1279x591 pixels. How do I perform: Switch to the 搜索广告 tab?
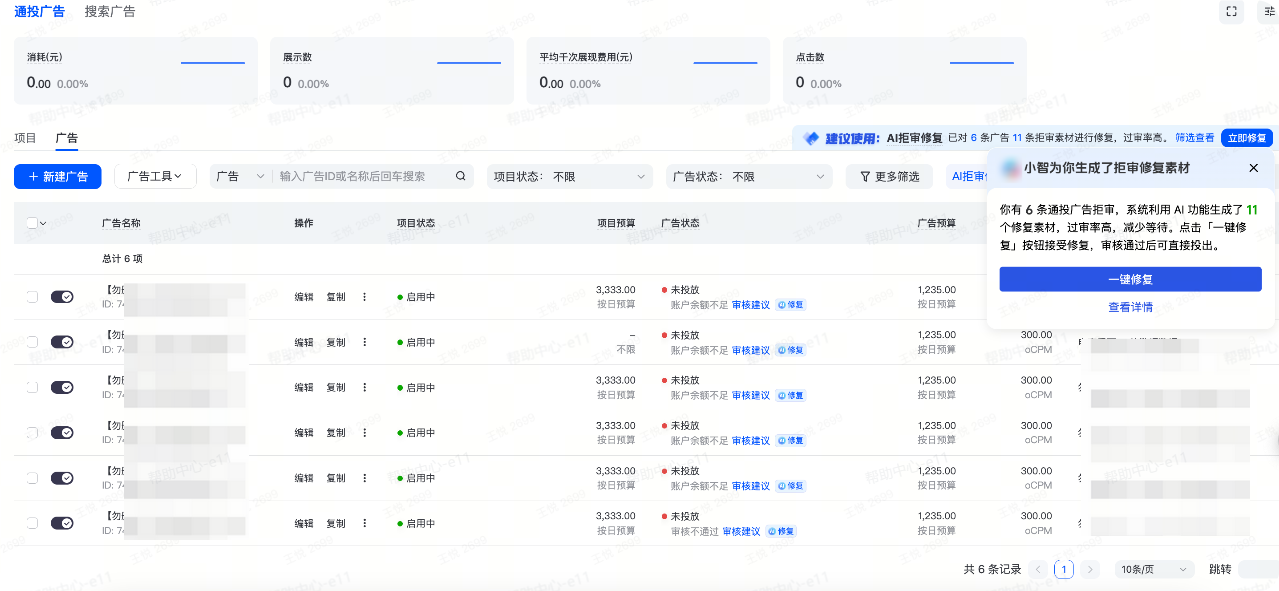tap(110, 12)
